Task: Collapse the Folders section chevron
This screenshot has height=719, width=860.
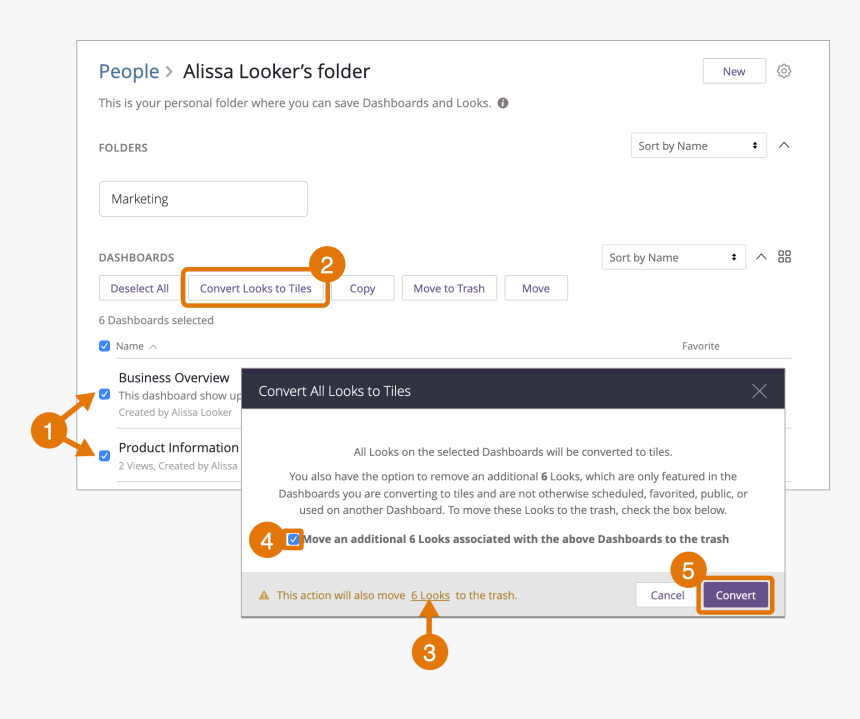Action: coord(784,145)
